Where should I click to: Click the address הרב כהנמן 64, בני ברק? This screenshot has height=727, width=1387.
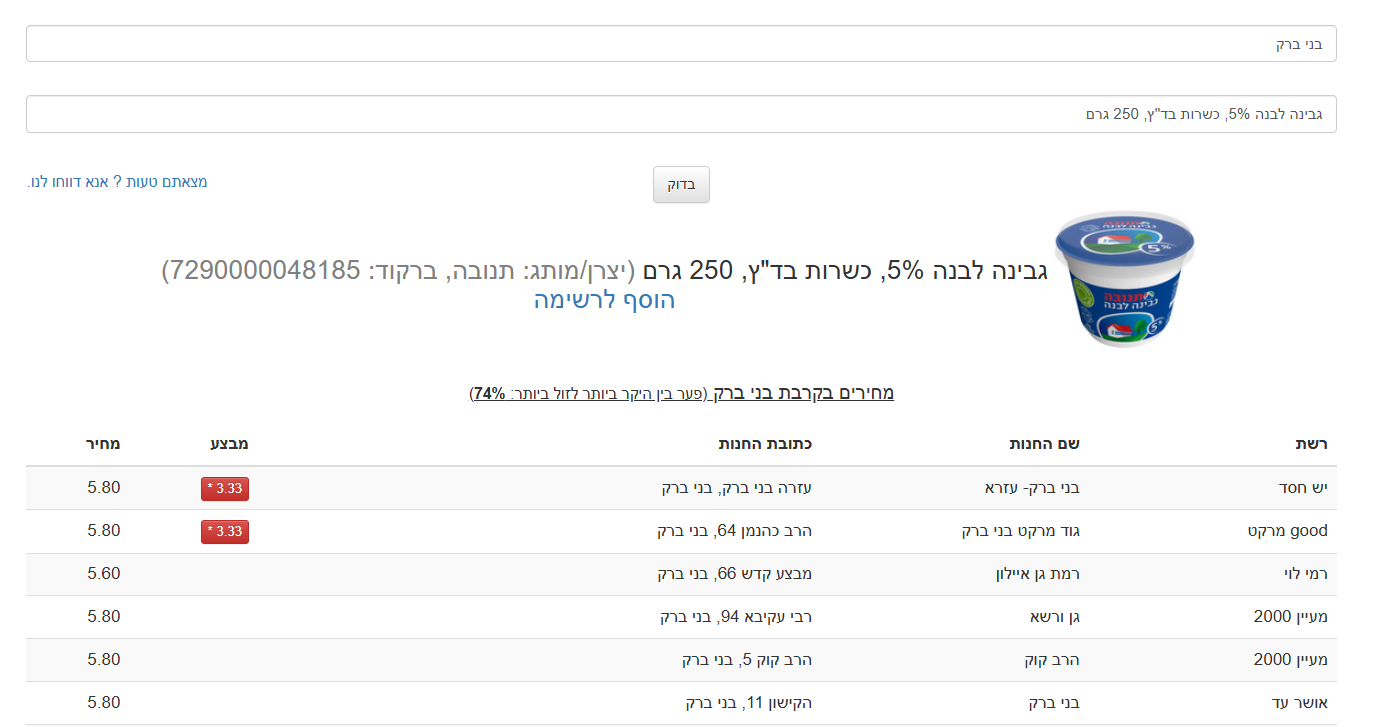point(736,531)
